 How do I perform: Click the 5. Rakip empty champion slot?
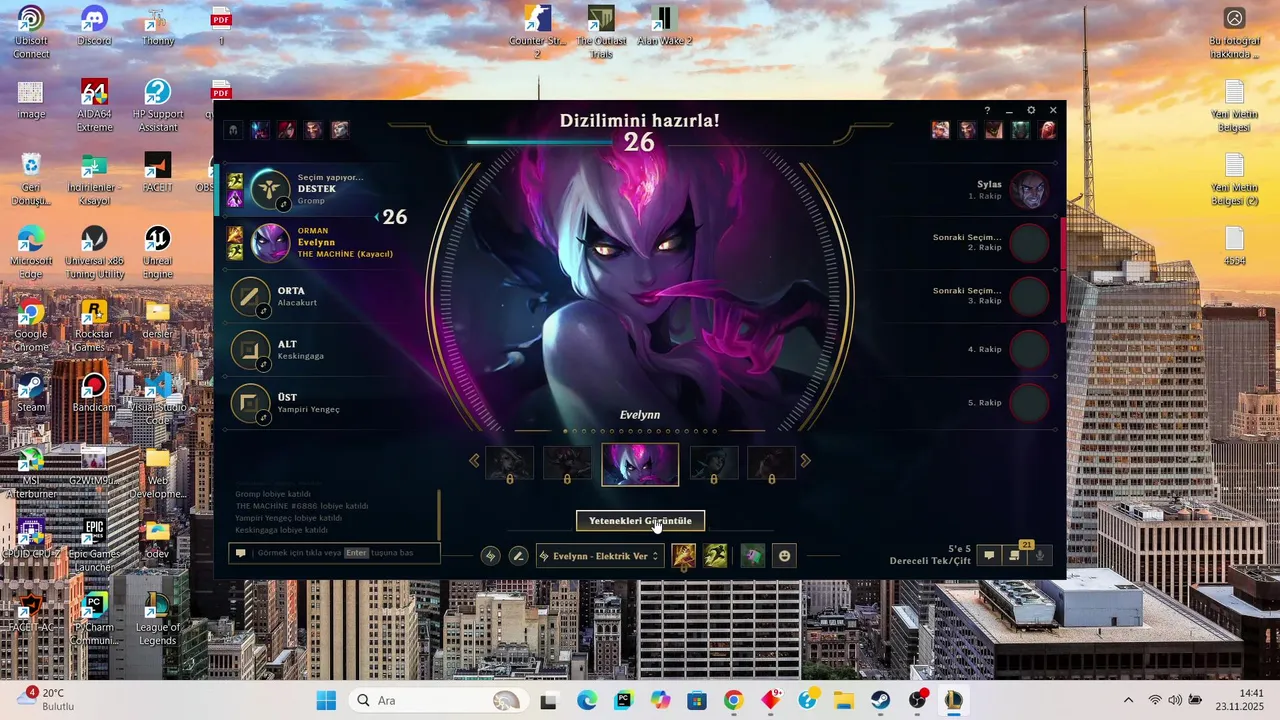[x=1029, y=403]
